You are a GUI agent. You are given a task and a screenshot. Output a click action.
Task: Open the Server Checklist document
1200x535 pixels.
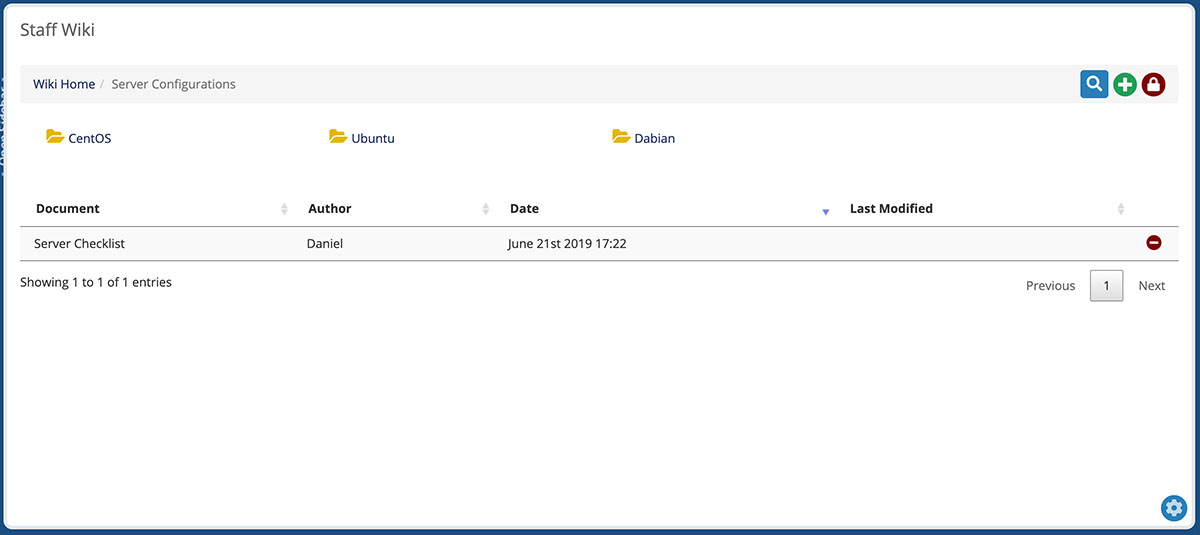pos(79,243)
